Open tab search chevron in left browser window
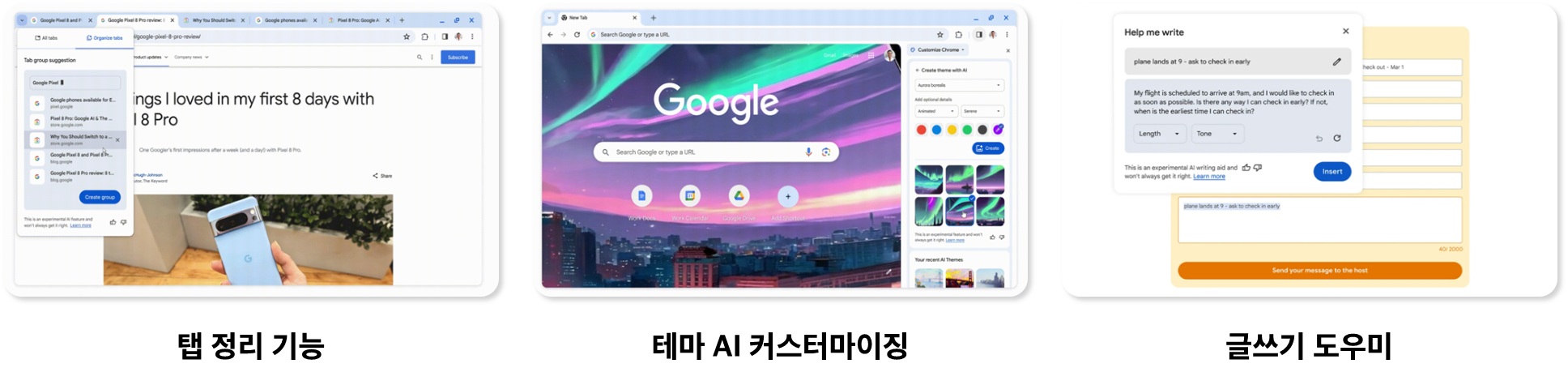1568x385 pixels. tap(22, 20)
